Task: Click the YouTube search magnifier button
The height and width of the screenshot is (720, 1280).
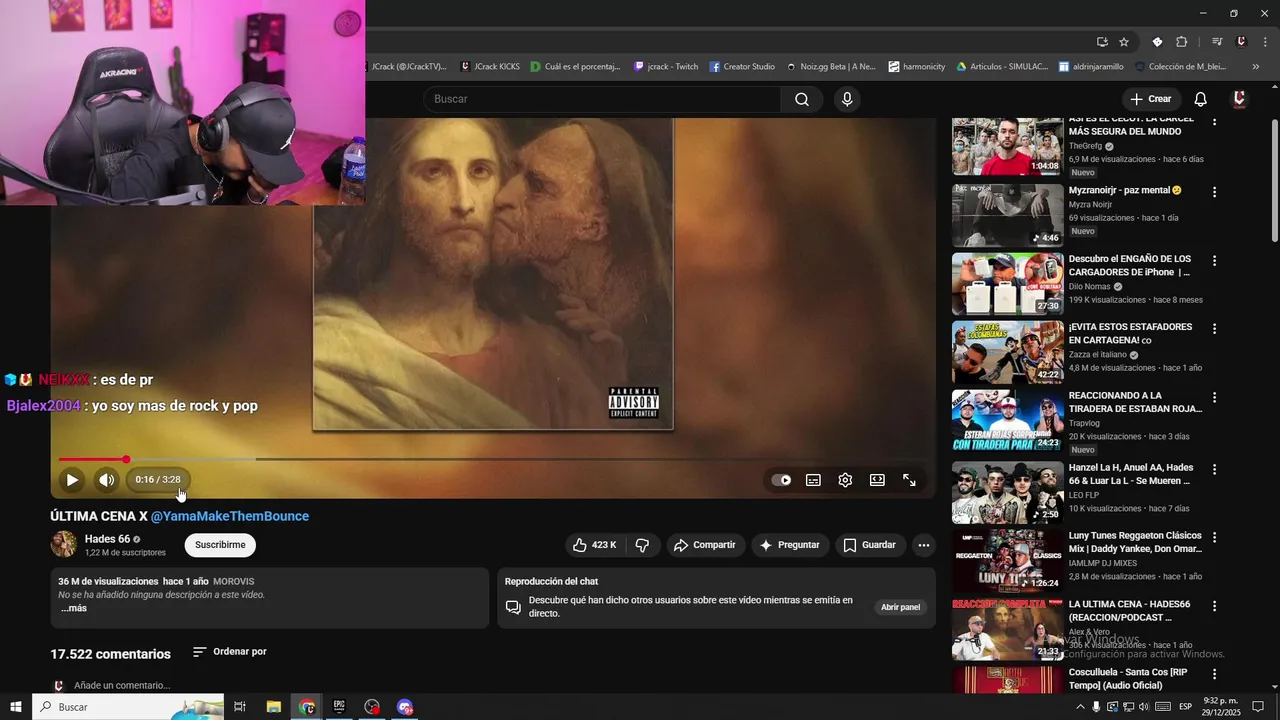Action: tap(802, 99)
